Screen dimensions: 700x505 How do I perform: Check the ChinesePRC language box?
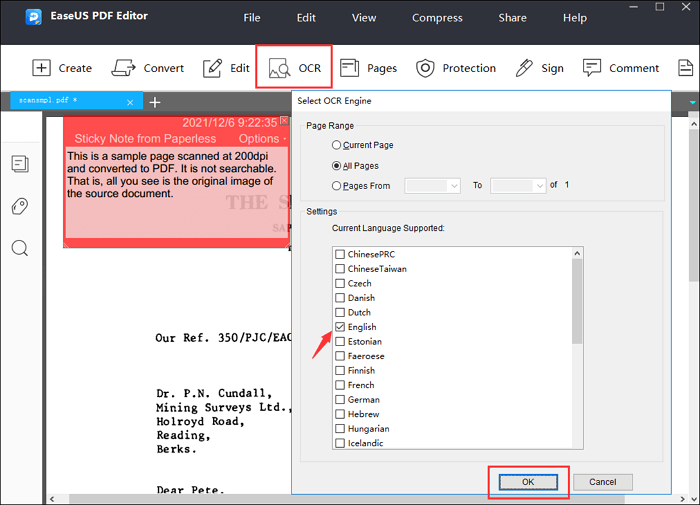(x=340, y=254)
